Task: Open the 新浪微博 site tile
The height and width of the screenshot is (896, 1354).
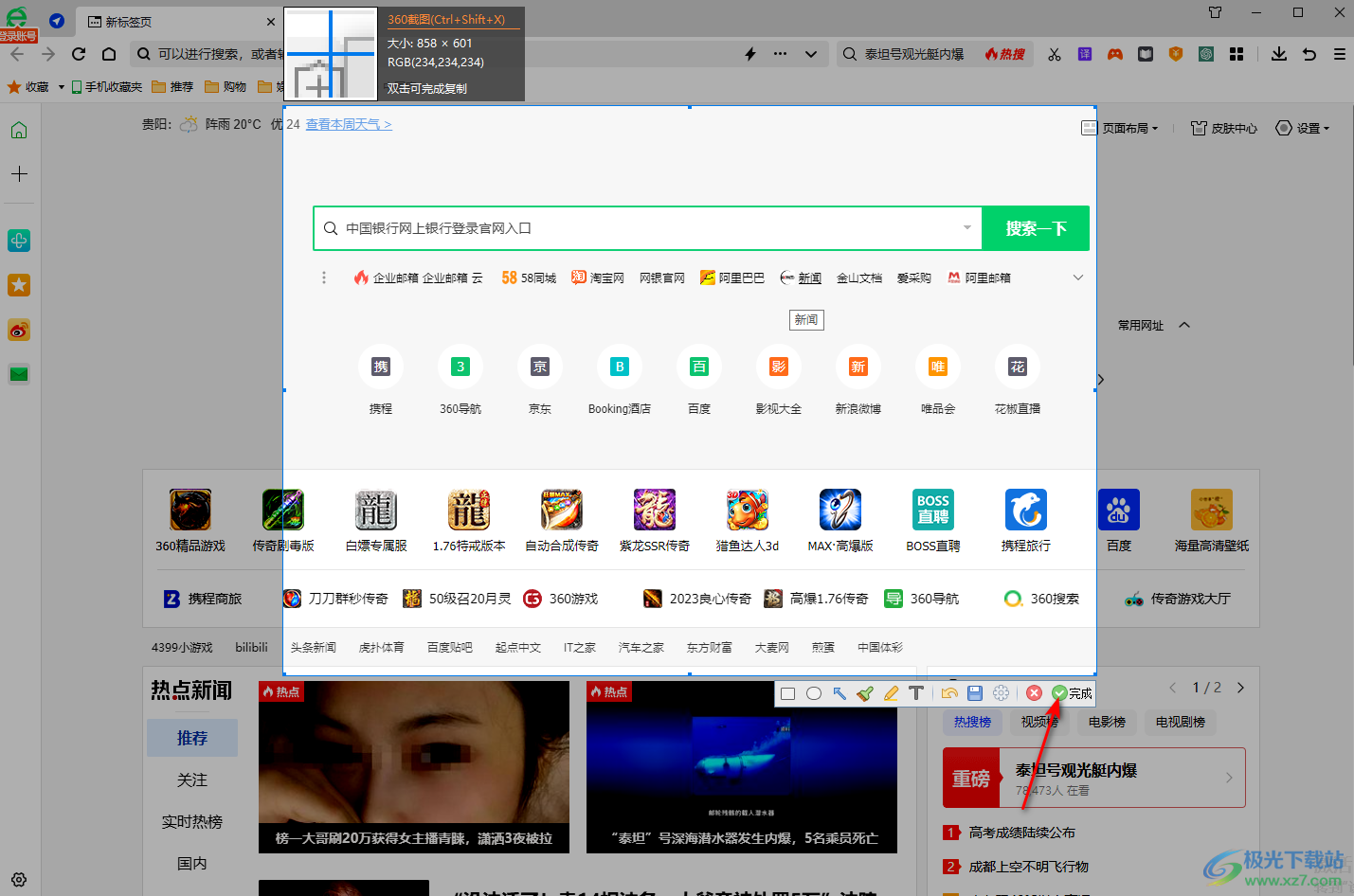Action: [858, 380]
